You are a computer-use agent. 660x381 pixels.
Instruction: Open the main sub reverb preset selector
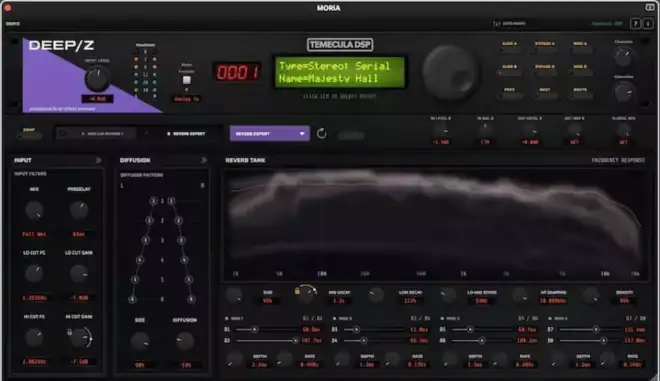96,133
